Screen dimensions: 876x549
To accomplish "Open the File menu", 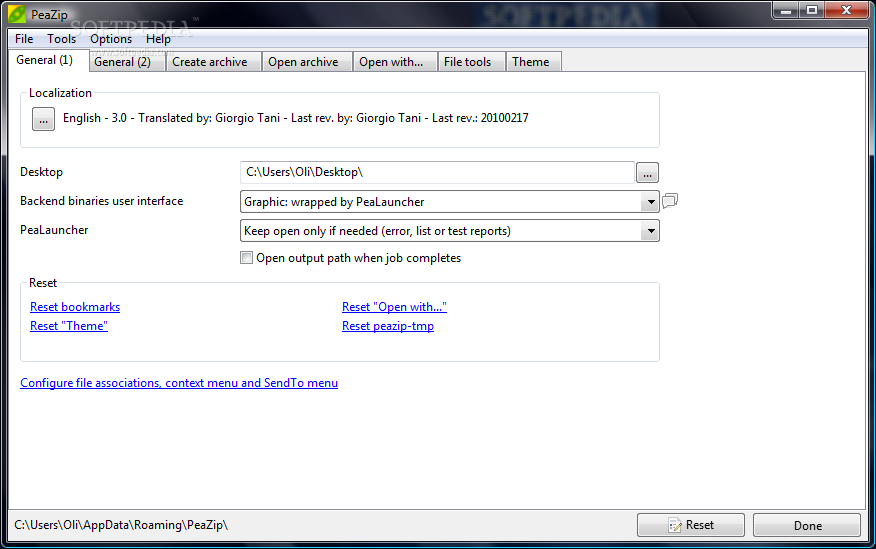I will (x=24, y=39).
